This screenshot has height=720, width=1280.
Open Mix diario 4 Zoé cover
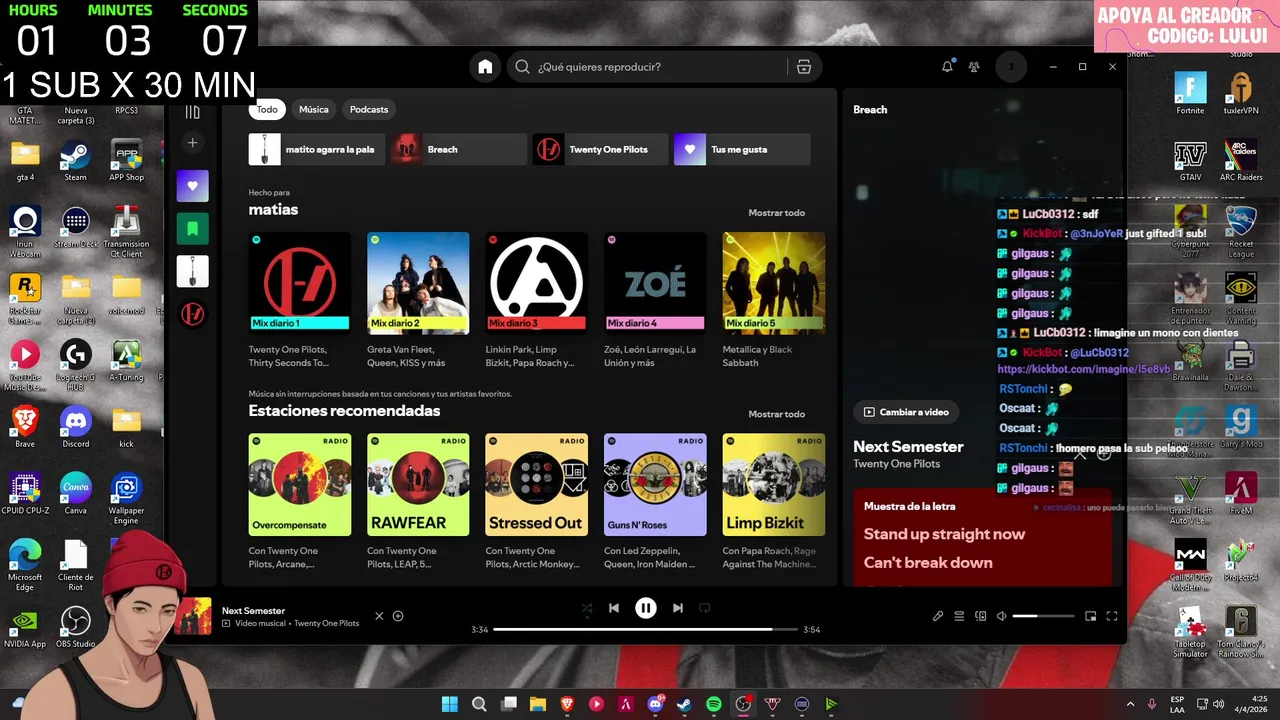pos(655,281)
